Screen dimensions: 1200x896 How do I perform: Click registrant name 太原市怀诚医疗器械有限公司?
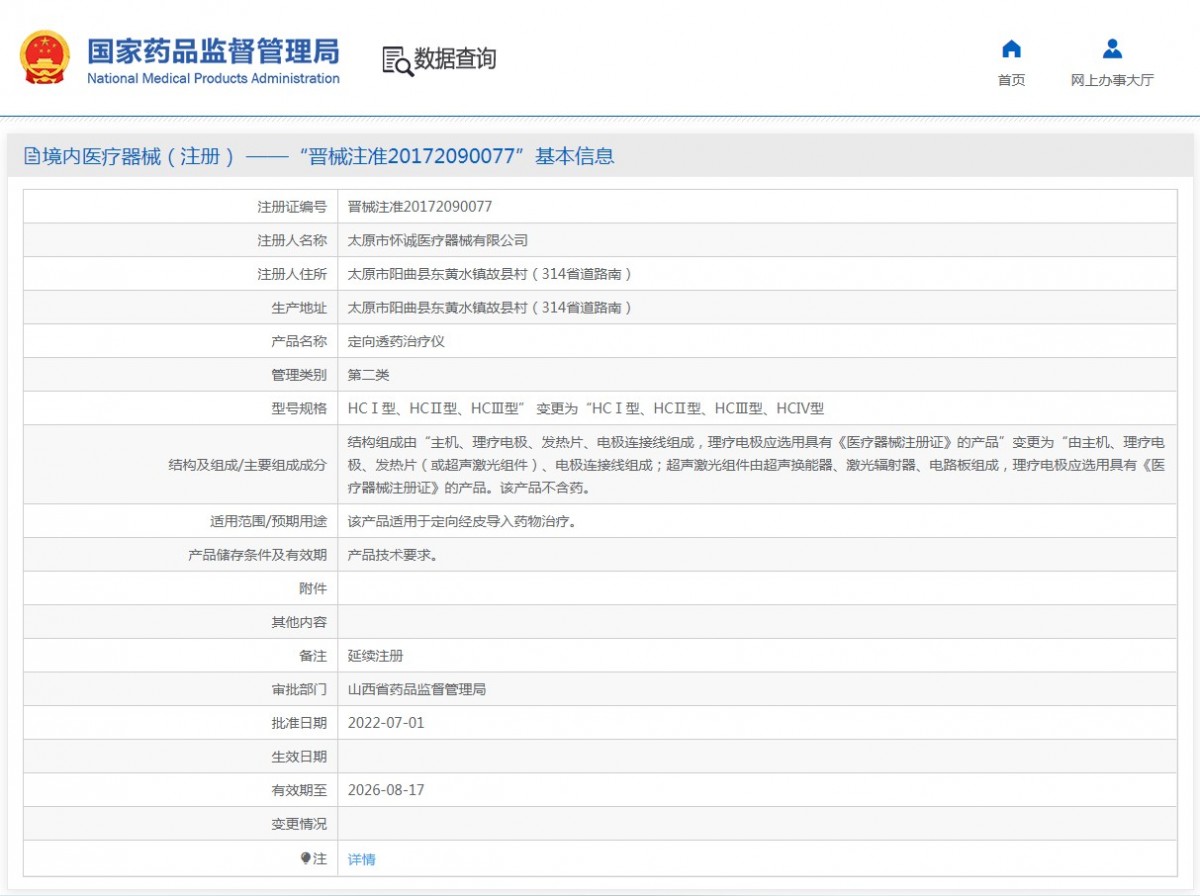(437, 240)
